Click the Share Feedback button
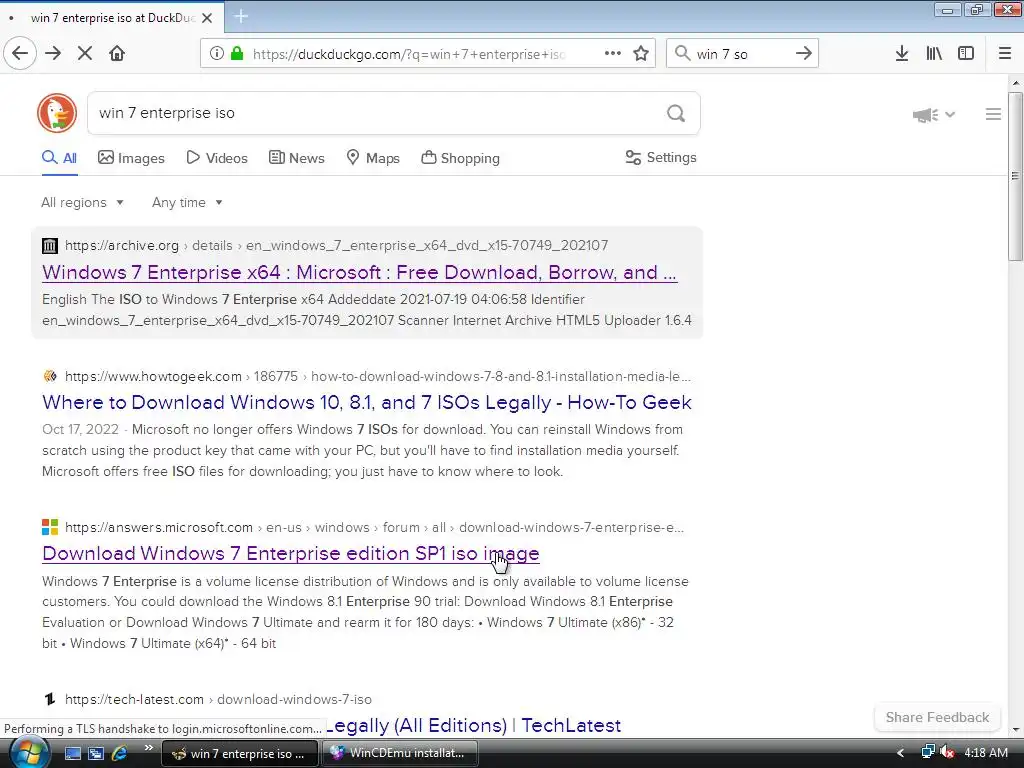 pos(937,717)
